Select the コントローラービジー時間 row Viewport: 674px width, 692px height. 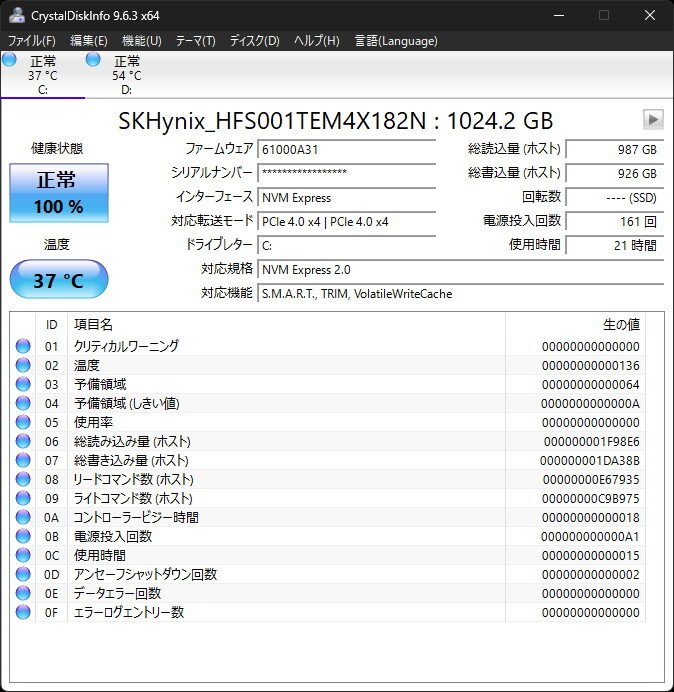coord(328,517)
